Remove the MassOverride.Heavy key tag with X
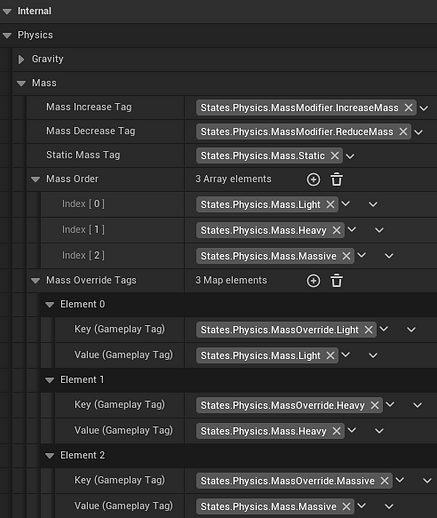The height and width of the screenshot is (518, 437). [x=375, y=405]
